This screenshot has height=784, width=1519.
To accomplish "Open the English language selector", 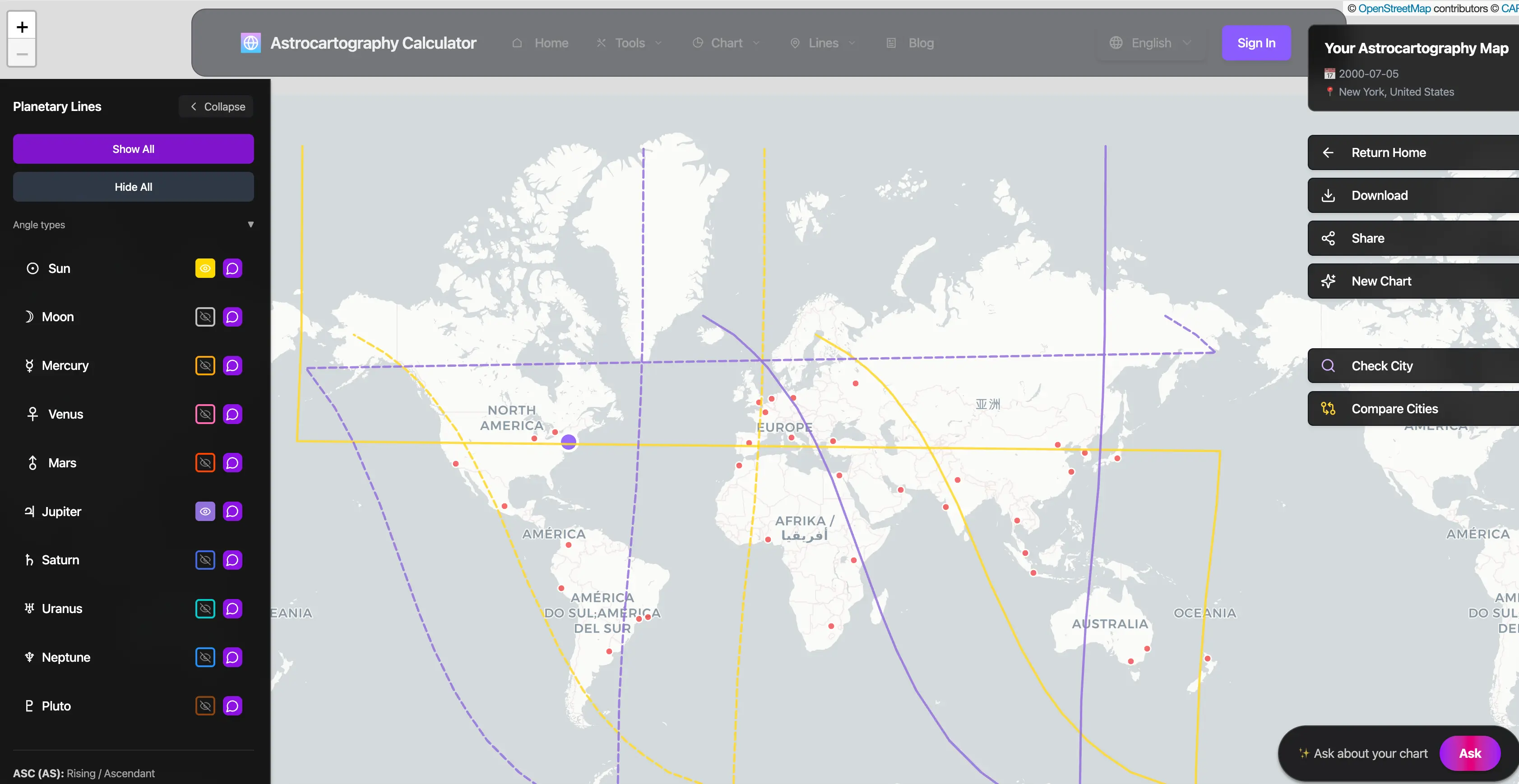I will pos(1150,43).
